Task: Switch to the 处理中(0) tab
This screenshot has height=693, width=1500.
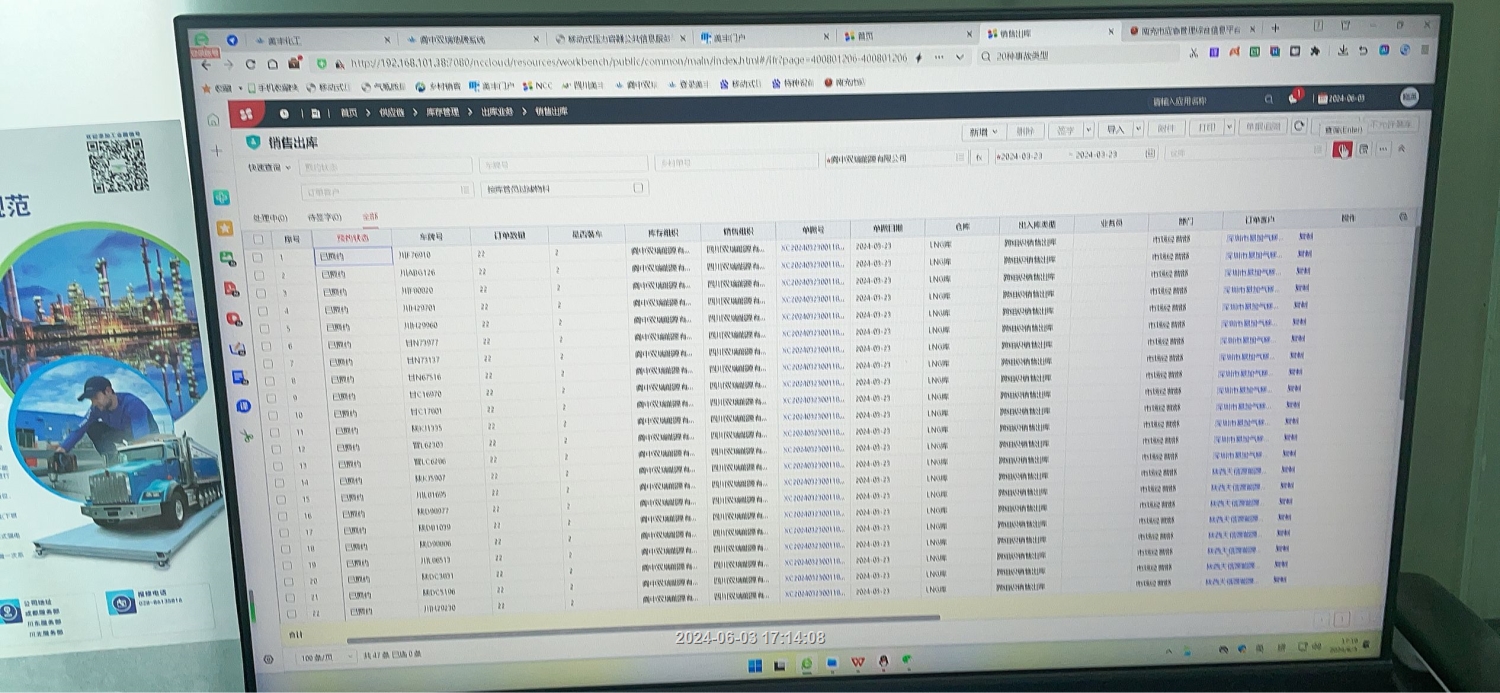Action: tap(269, 217)
